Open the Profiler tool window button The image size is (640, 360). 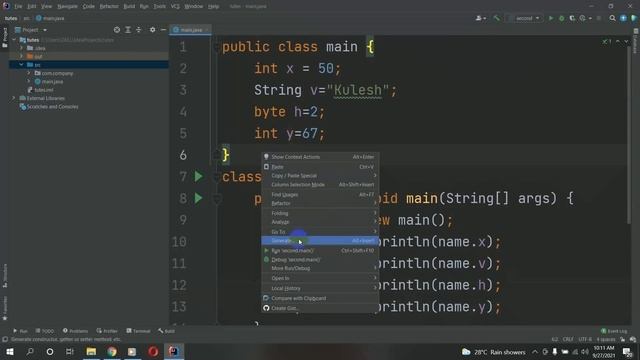pos(107,331)
